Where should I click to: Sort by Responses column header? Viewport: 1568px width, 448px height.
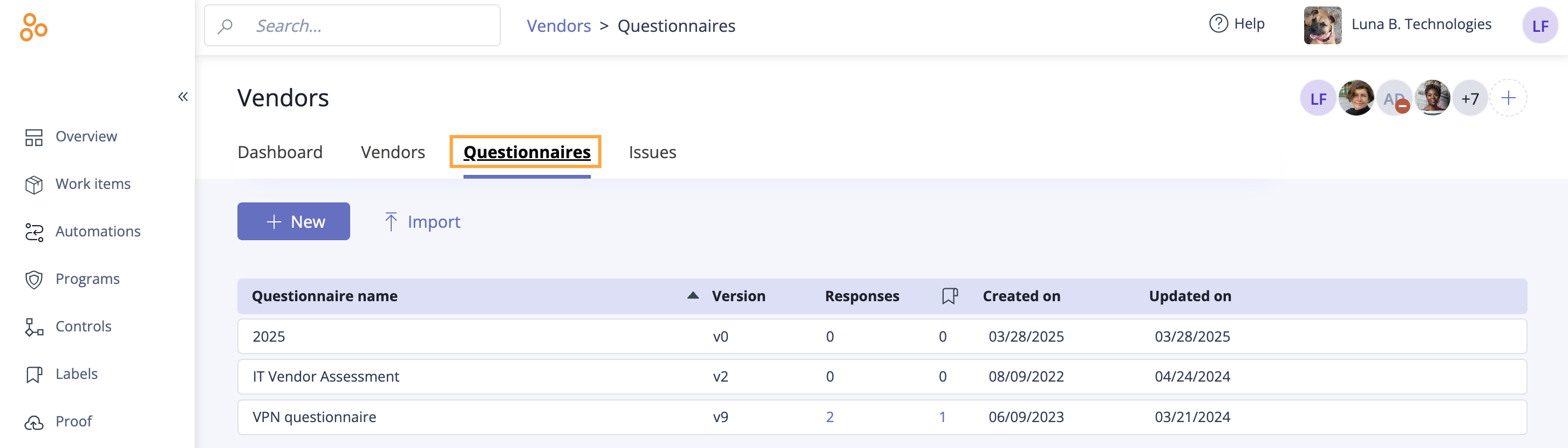tap(862, 296)
